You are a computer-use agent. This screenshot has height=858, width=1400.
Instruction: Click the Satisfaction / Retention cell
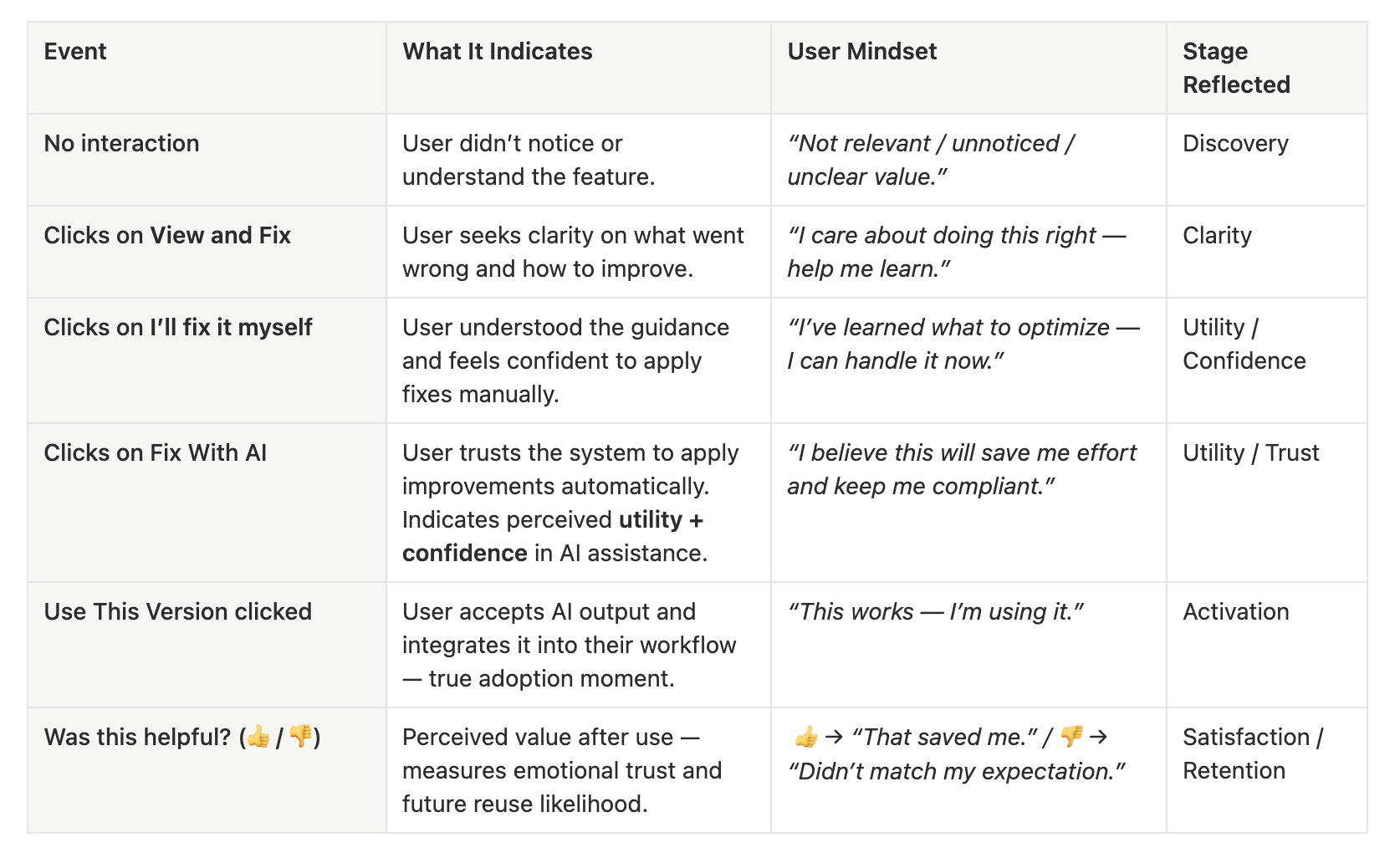tap(1267, 770)
